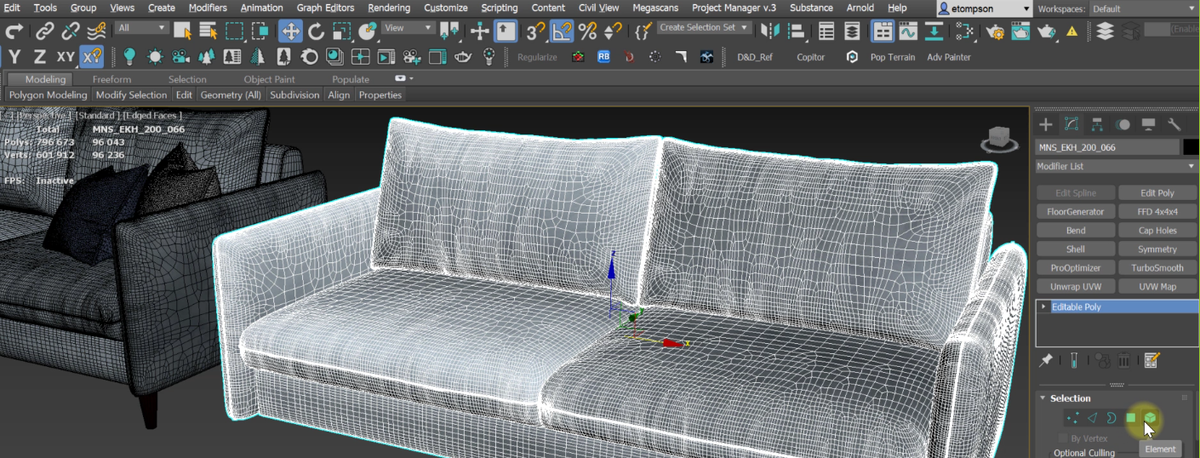Open the Workspaces Default dropdown
This screenshot has height=458, width=1200.
point(1143,8)
